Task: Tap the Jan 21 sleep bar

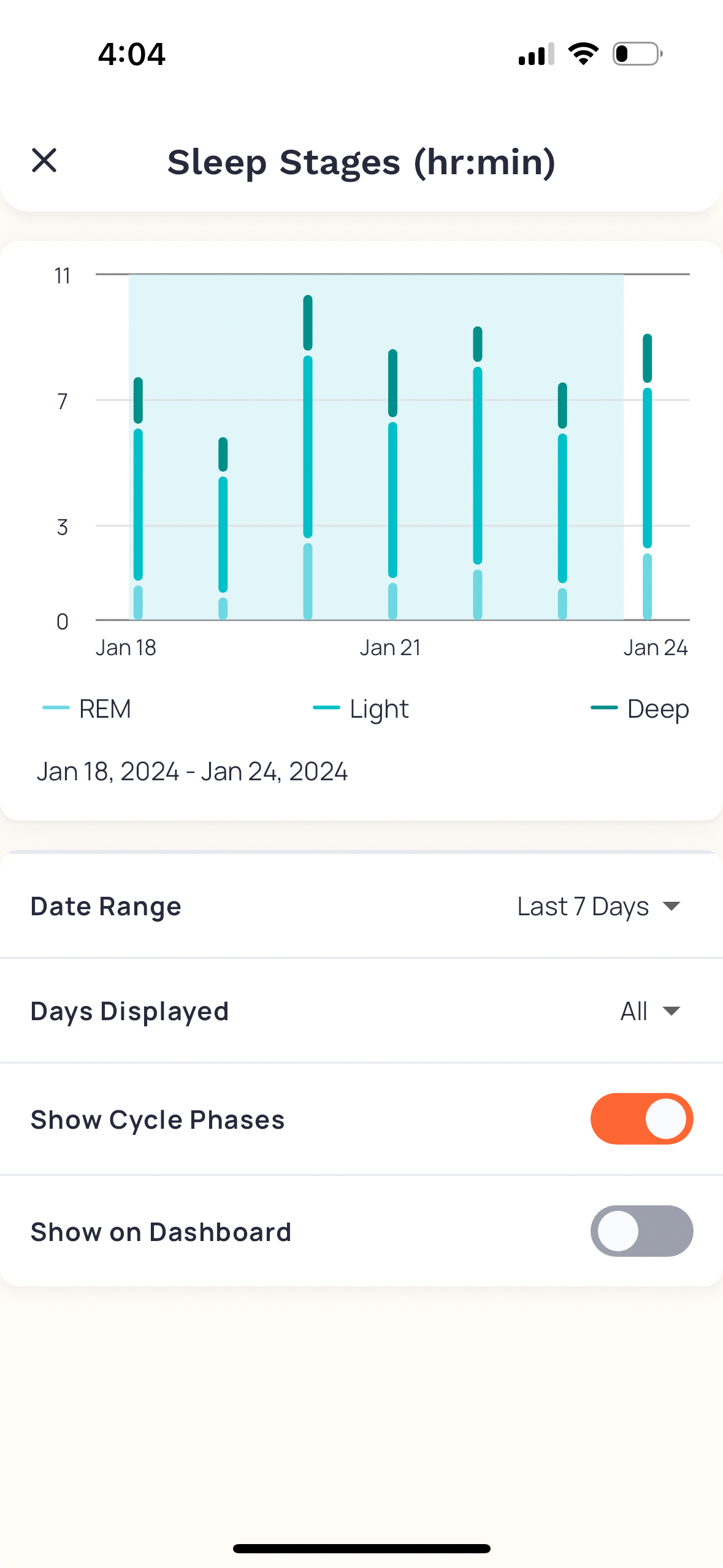Action: point(392,484)
